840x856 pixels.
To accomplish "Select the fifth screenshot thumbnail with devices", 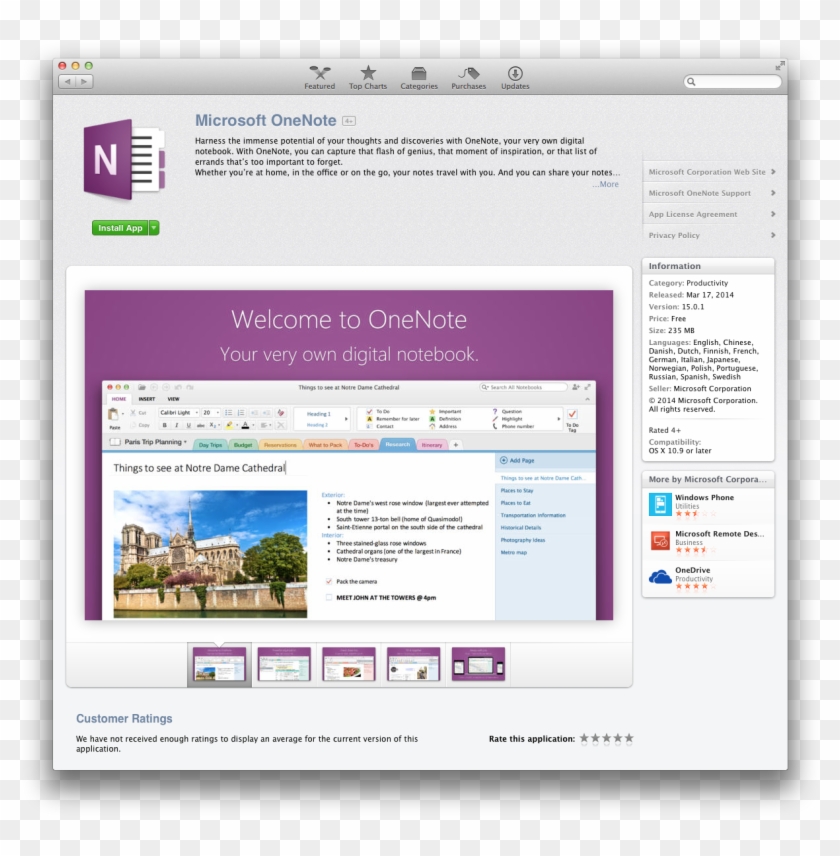I will click(x=478, y=664).
